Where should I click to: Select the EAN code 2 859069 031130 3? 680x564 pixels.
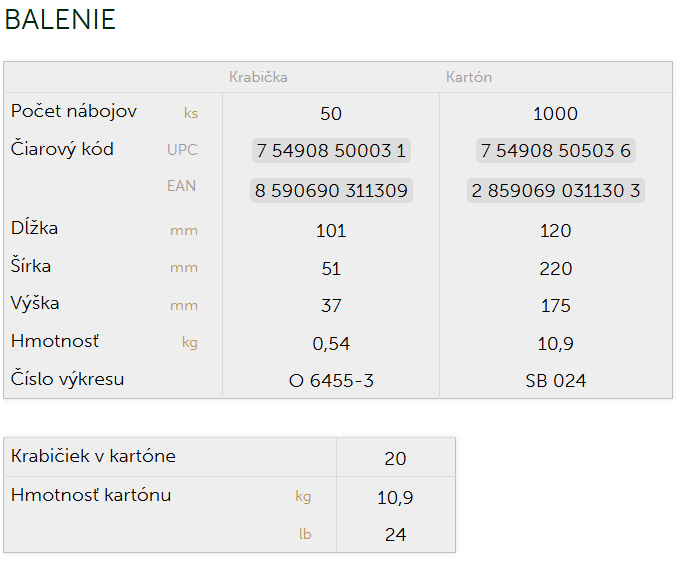coord(555,190)
